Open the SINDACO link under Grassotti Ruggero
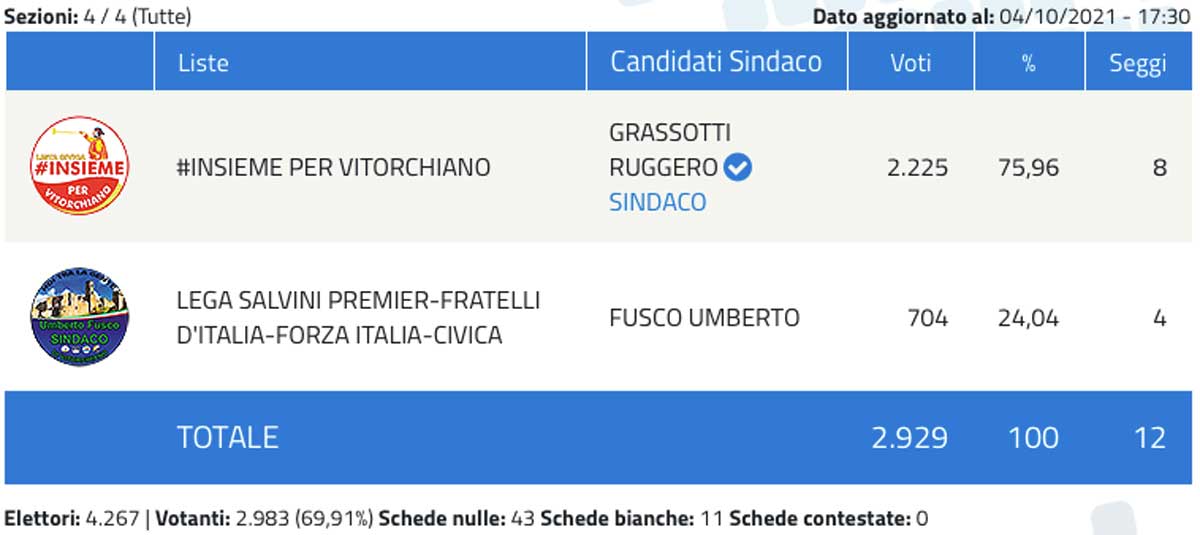 (x=657, y=202)
